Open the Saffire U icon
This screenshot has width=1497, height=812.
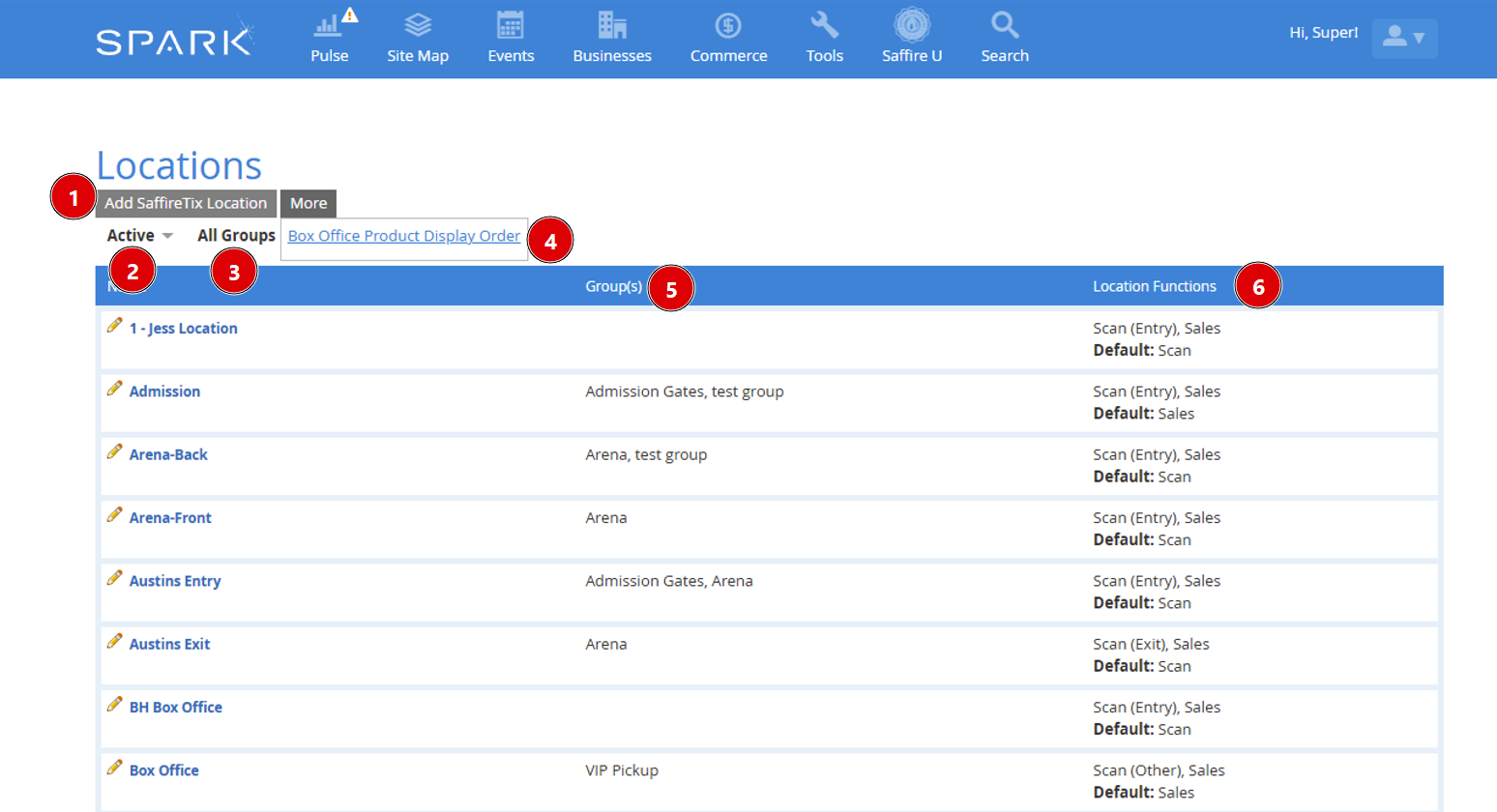912,24
